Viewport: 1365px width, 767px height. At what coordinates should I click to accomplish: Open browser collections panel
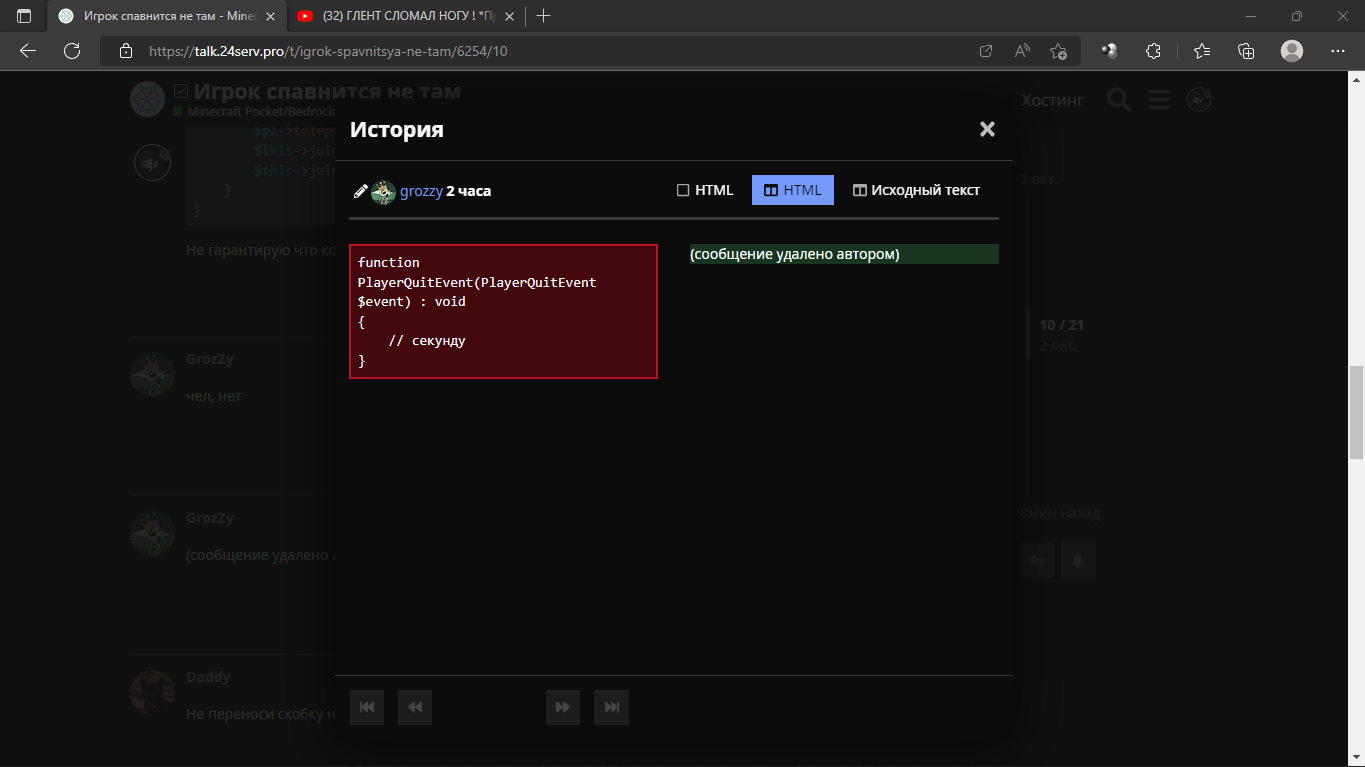point(1246,51)
